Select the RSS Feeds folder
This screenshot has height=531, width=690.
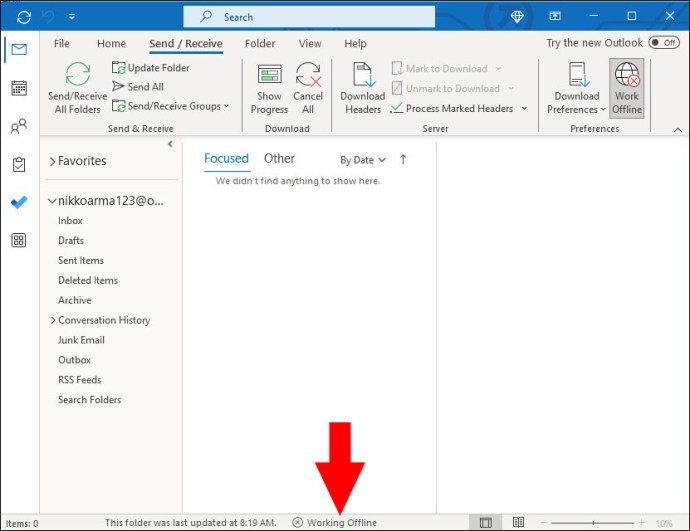(x=80, y=380)
